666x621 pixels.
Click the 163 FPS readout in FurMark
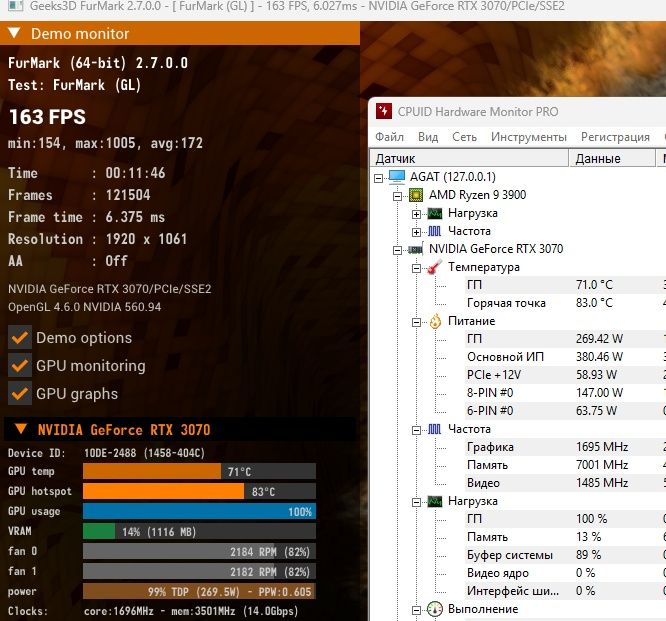(x=47, y=117)
